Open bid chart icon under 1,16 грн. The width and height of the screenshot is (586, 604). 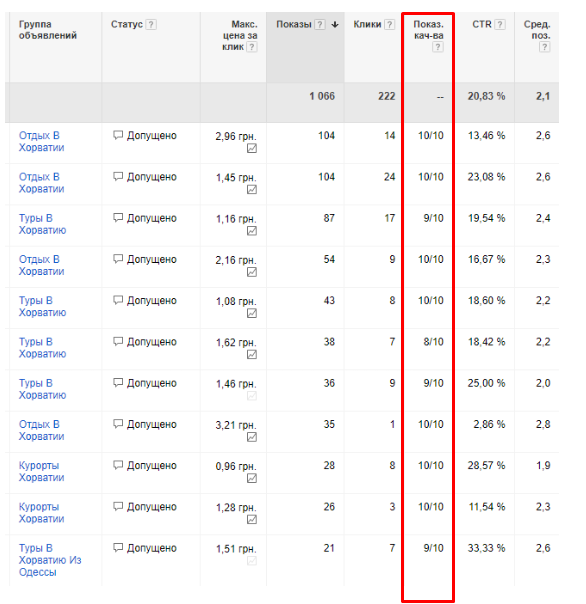point(252,231)
